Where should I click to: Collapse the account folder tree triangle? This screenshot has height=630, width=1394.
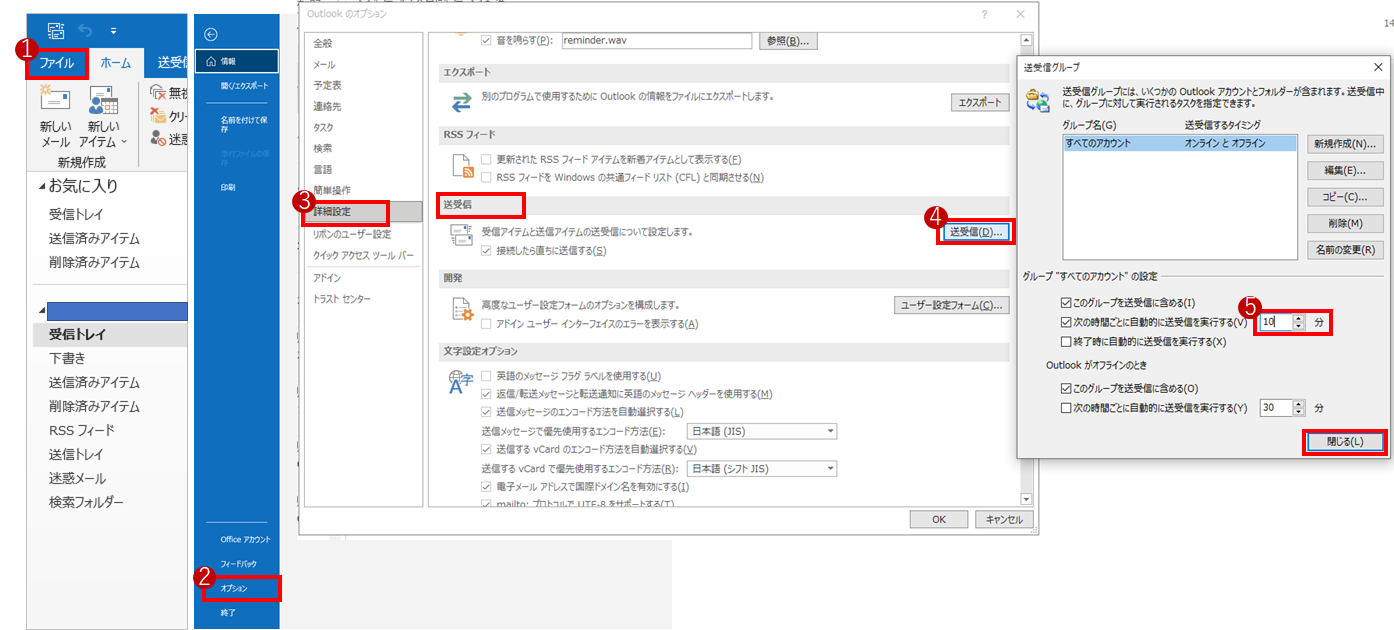(x=42, y=311)
